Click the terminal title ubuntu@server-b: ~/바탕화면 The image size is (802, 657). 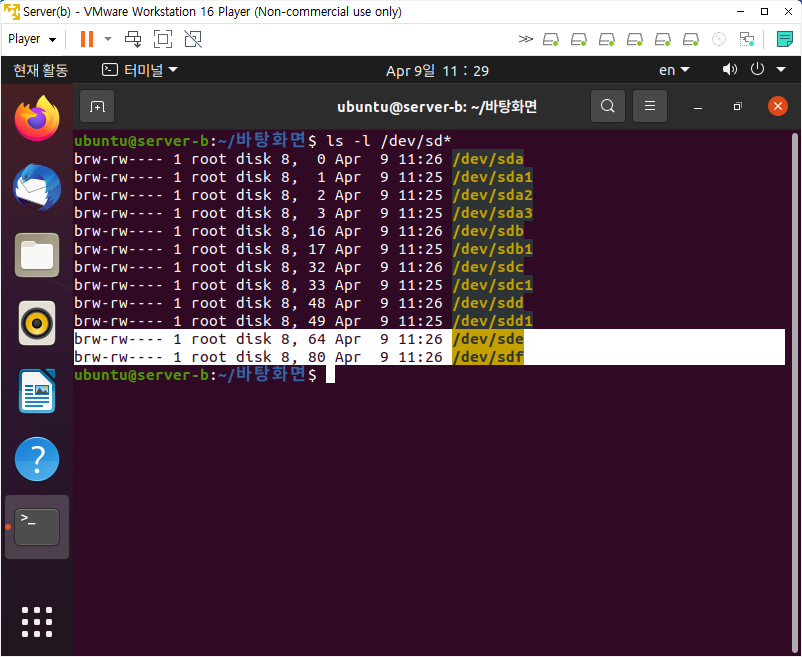[437, 106]
